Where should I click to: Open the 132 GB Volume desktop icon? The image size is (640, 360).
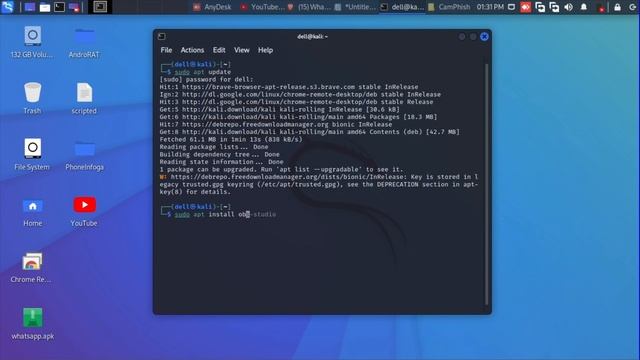coord(32,42)
